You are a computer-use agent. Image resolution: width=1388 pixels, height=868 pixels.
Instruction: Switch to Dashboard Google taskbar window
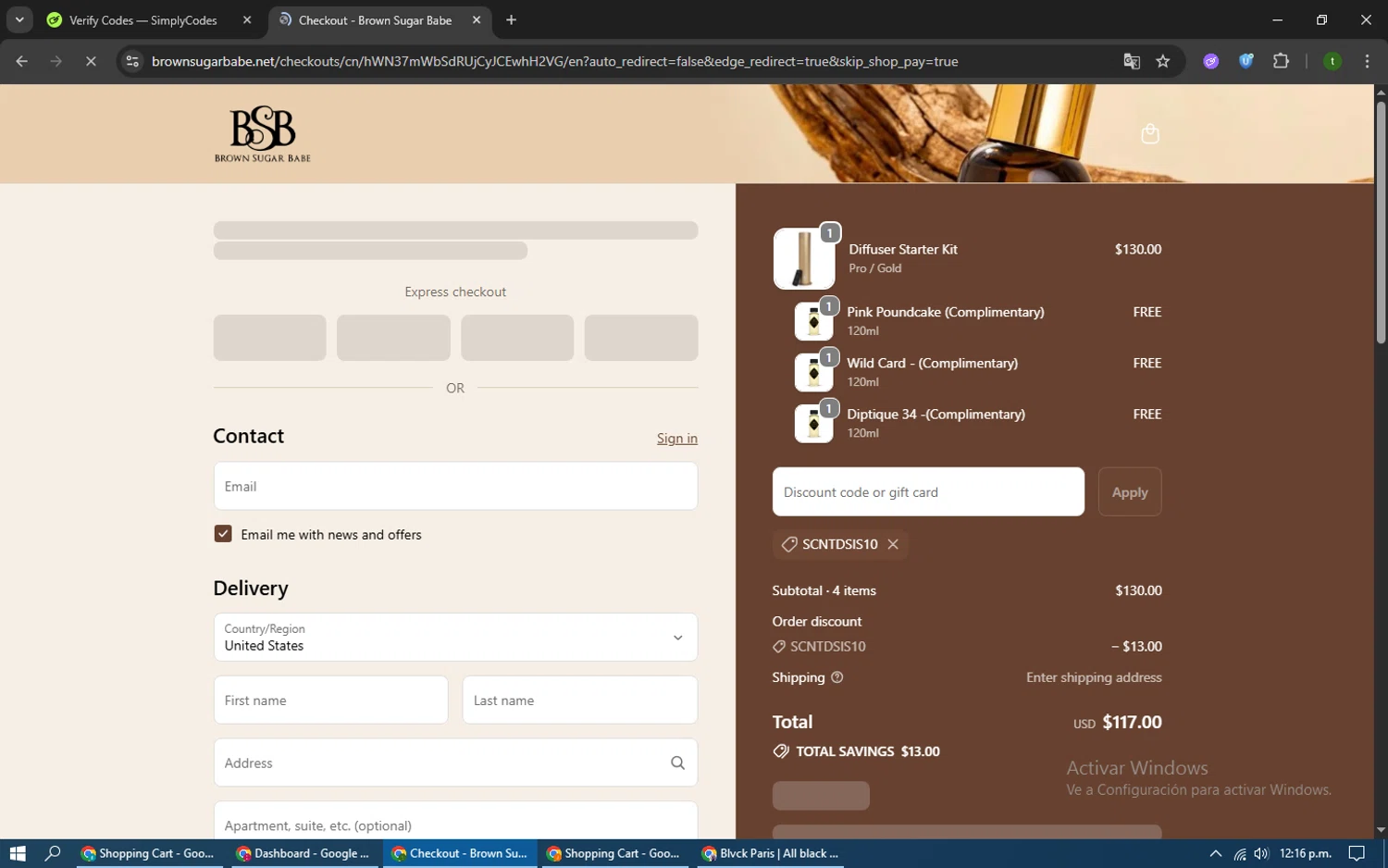304,853
